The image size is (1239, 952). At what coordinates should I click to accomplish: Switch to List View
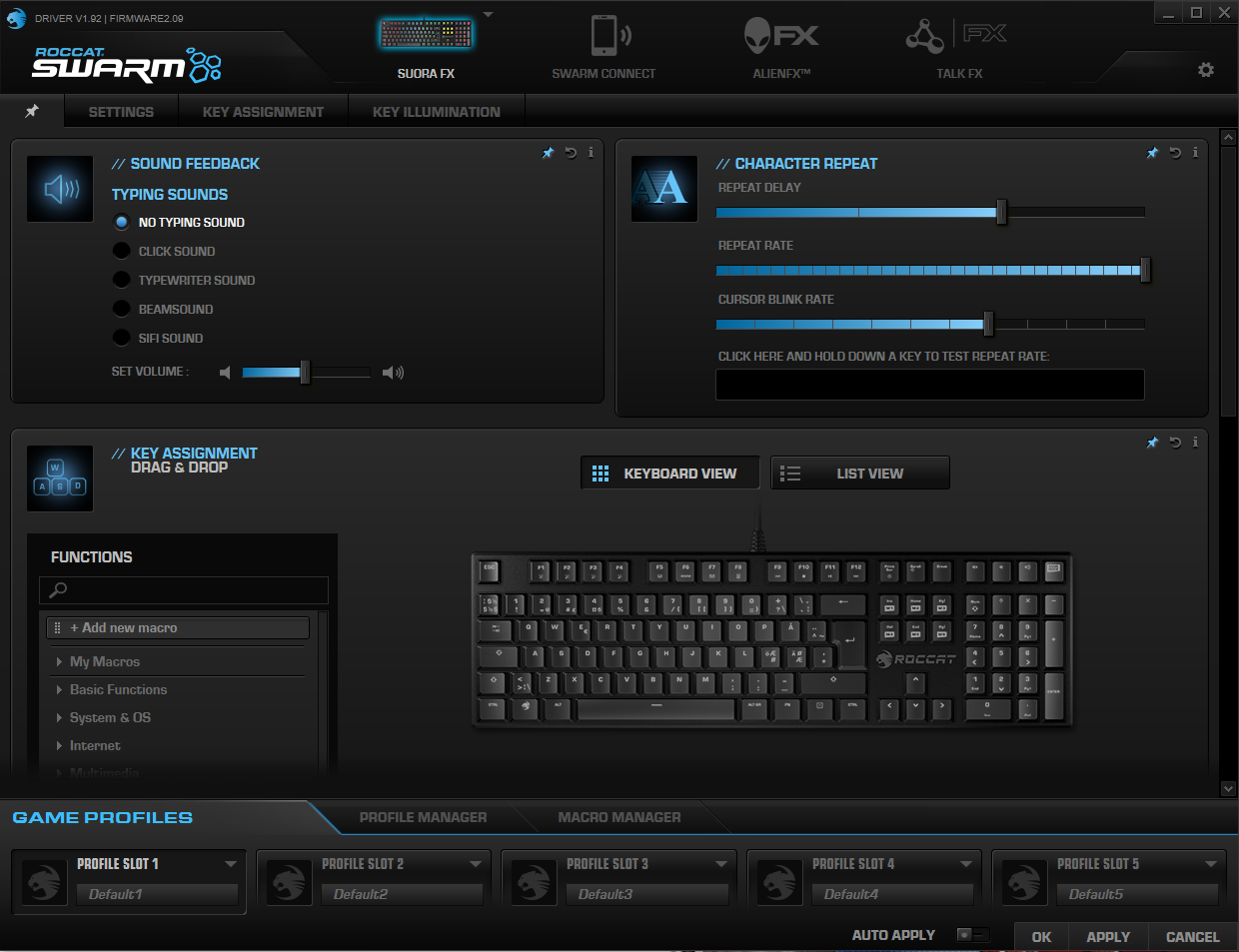point(860,474)
